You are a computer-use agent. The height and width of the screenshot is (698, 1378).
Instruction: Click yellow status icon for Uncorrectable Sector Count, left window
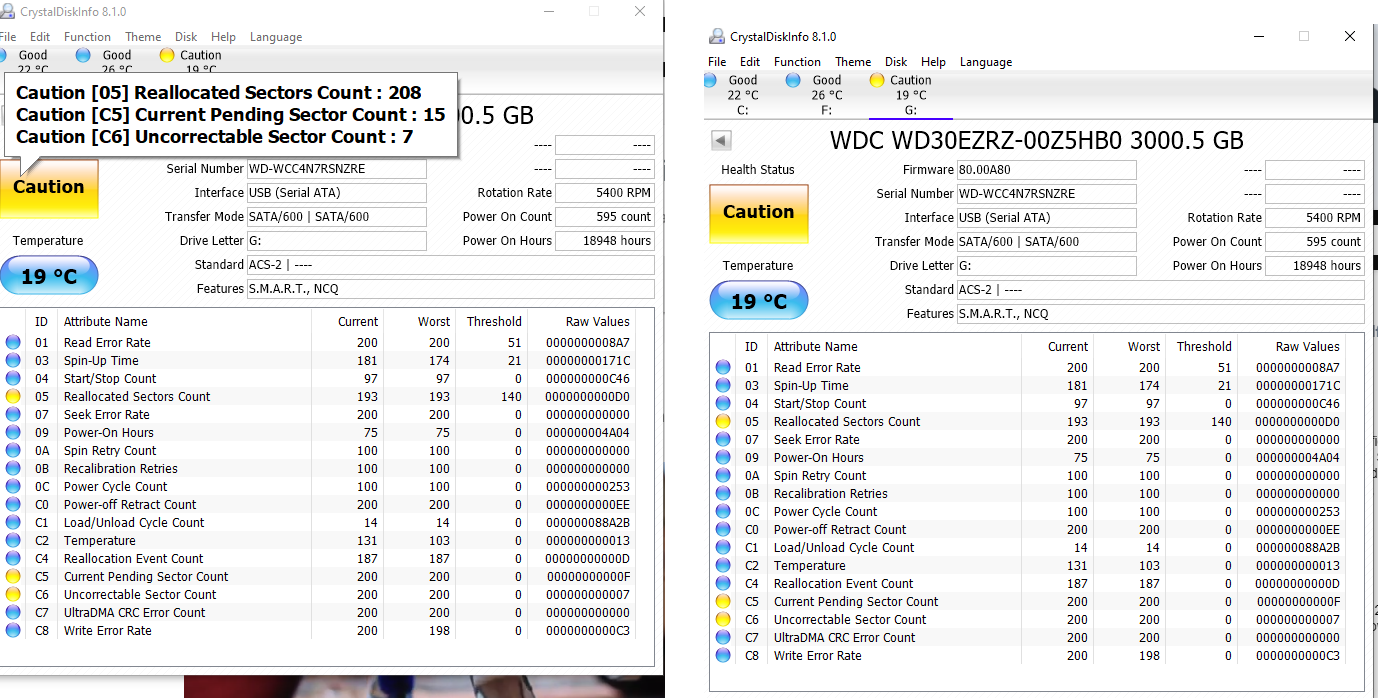point(13,595)
